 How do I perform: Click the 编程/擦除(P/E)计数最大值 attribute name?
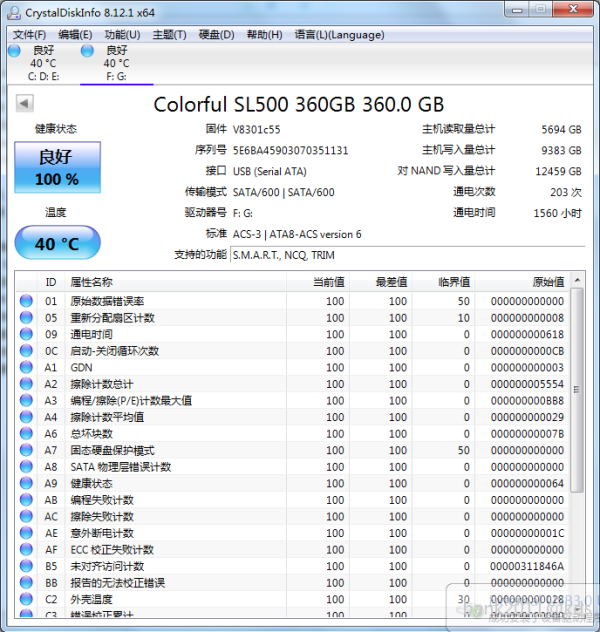131,401
